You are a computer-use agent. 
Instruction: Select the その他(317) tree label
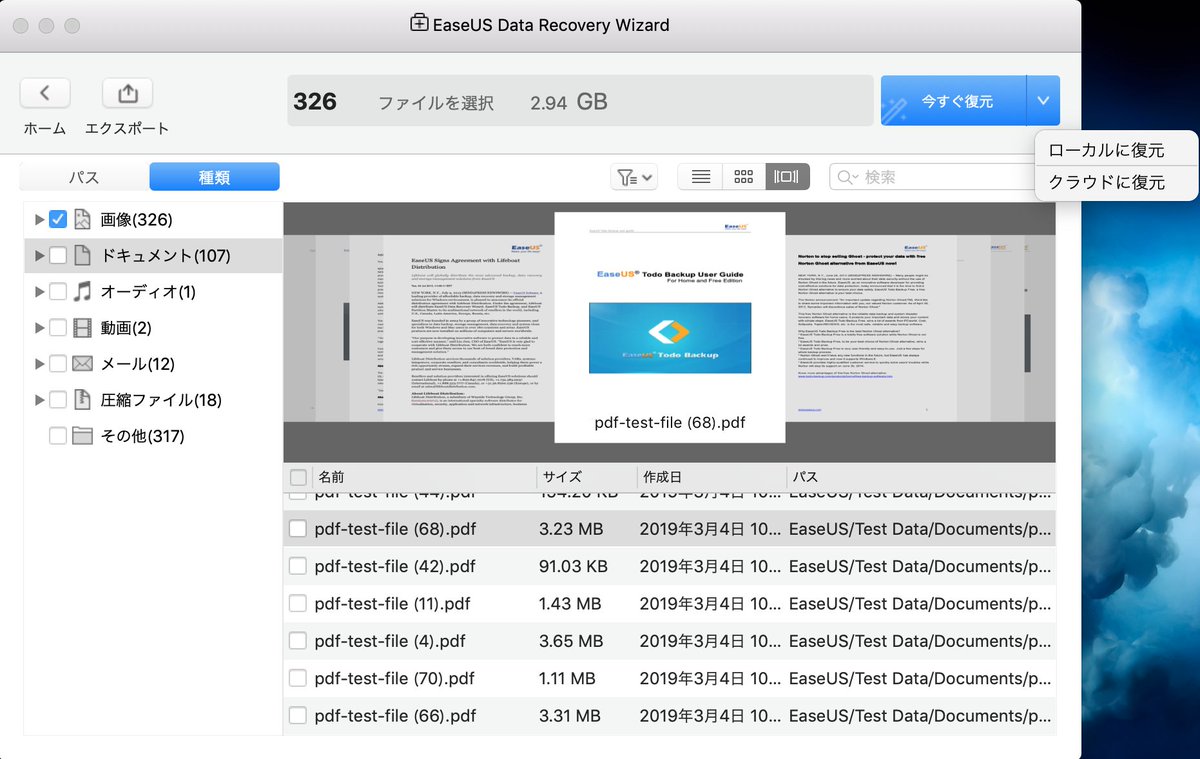[x=142, y=435]
